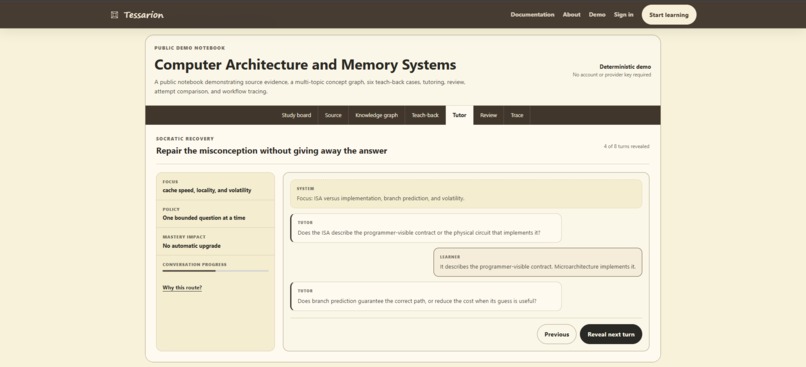Click Sign in
The height and width of the screenshot is (367, 806).
click(x=623, y=15)
